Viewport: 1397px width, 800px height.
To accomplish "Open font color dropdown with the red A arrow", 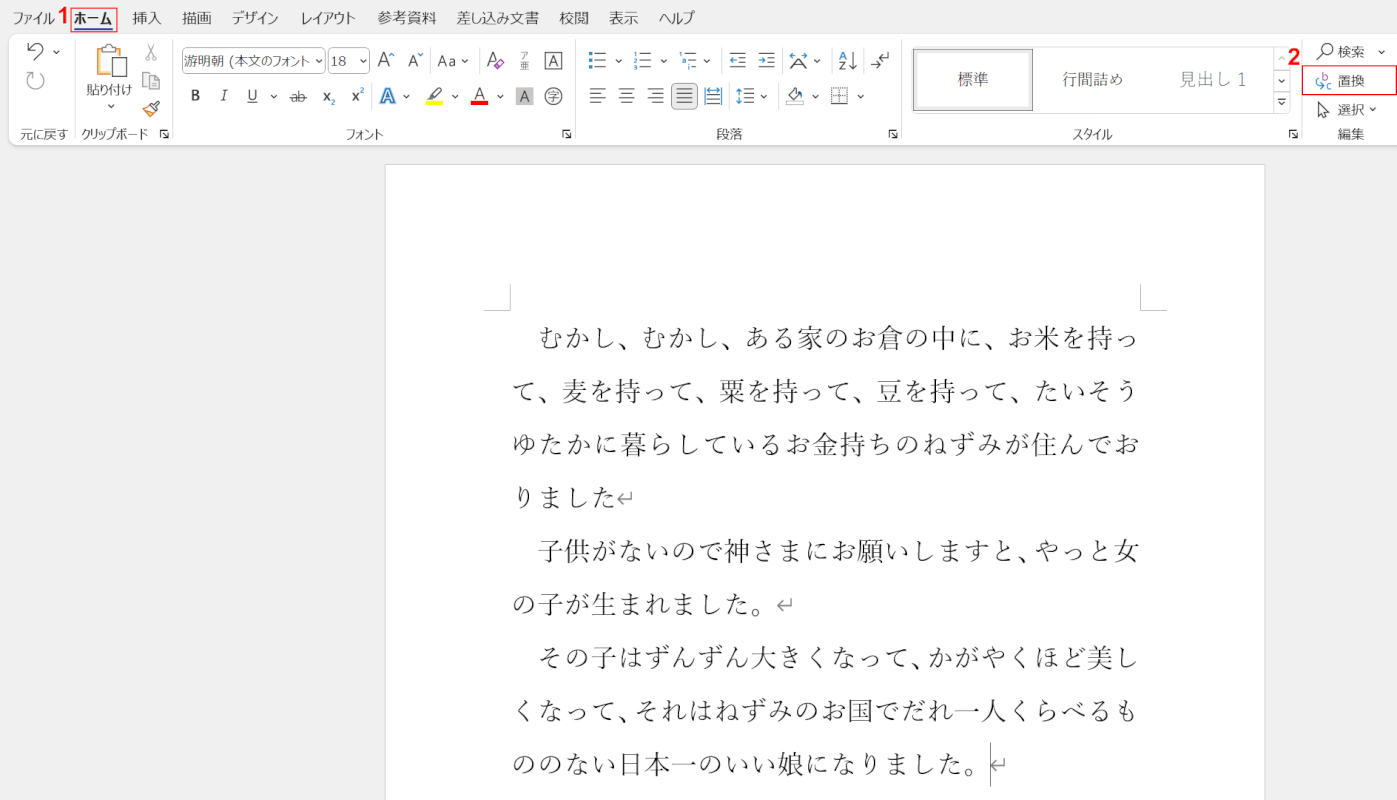I will (500, 96).
